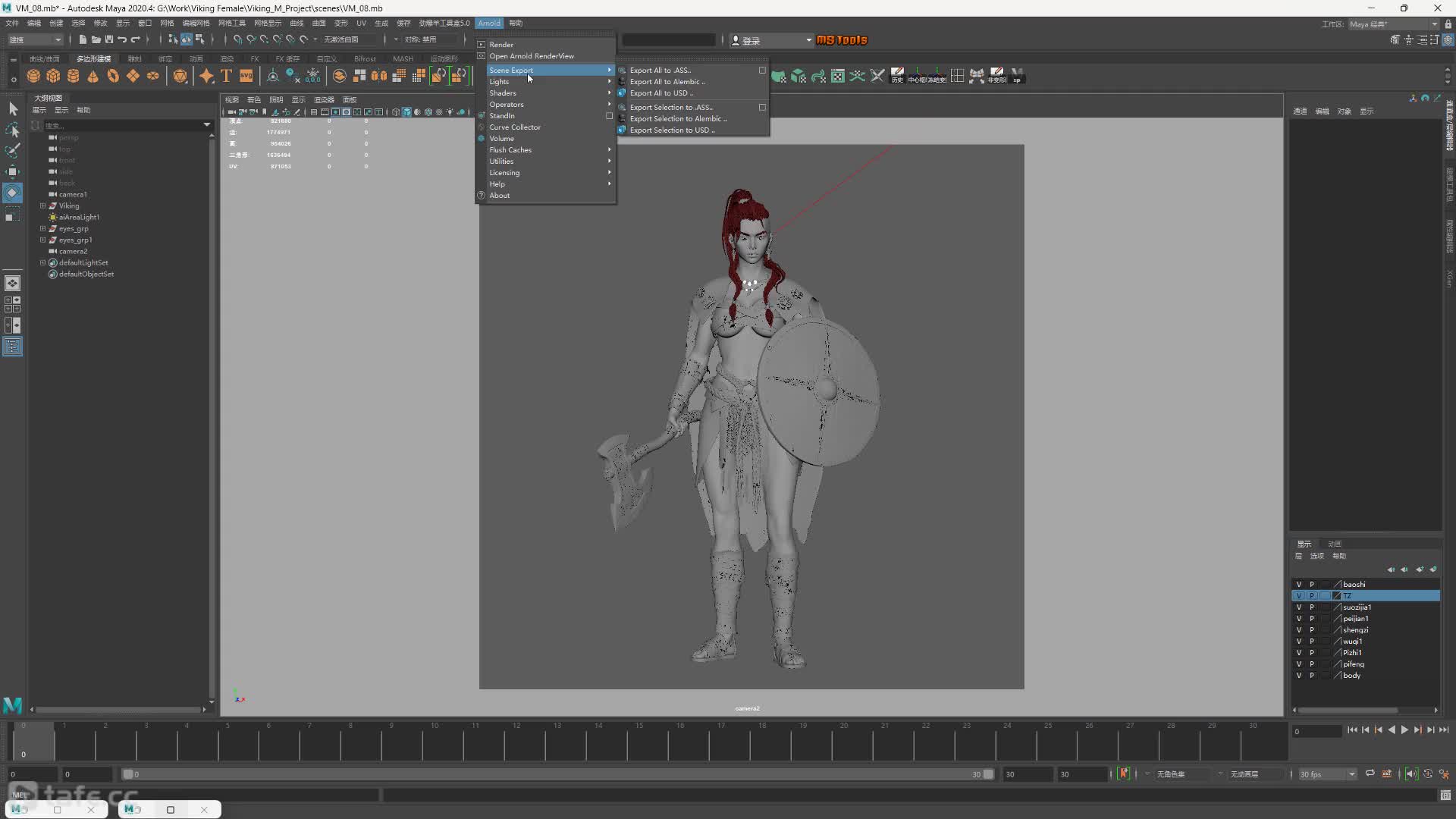
Task: Click the Super Shapes star icon
Action: 206,76
